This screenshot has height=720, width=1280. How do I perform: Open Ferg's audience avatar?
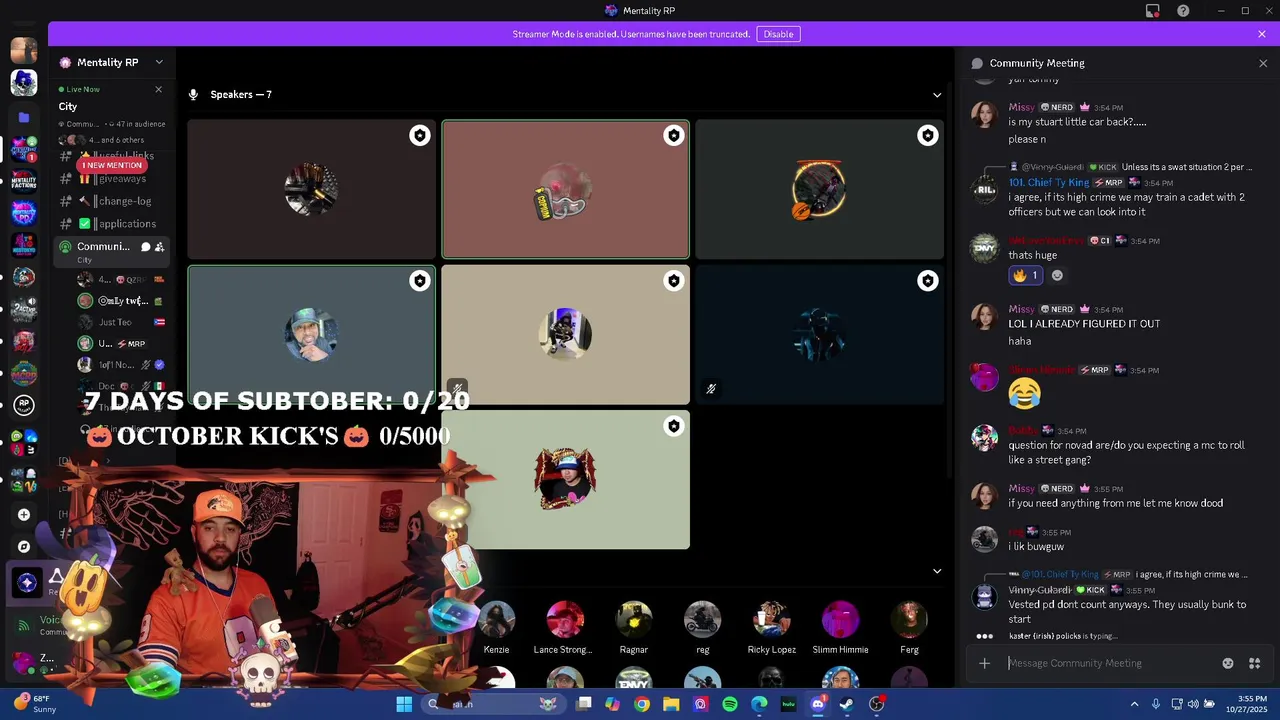[x=909, y=620]
